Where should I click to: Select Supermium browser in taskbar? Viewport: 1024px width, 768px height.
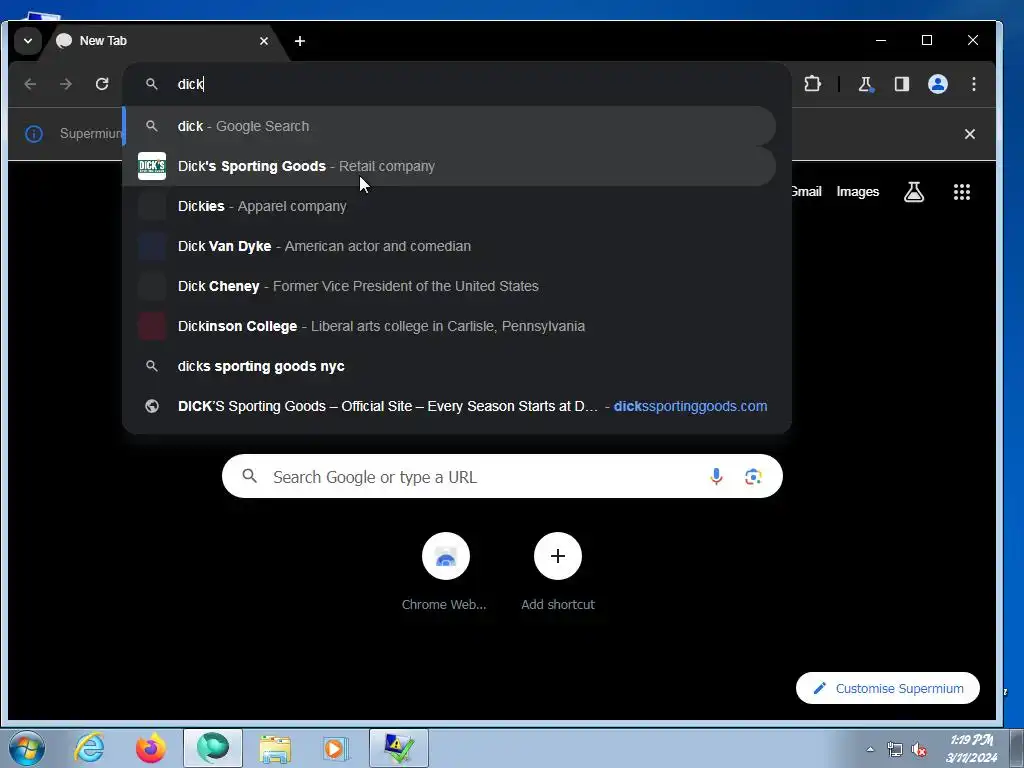(x=213, y=748)
